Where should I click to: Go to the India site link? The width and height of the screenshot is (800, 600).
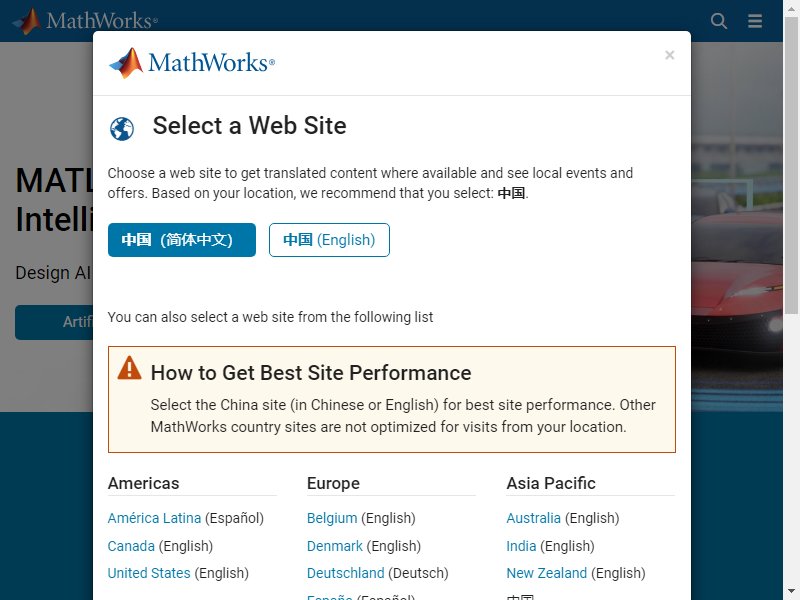(521, 546)
